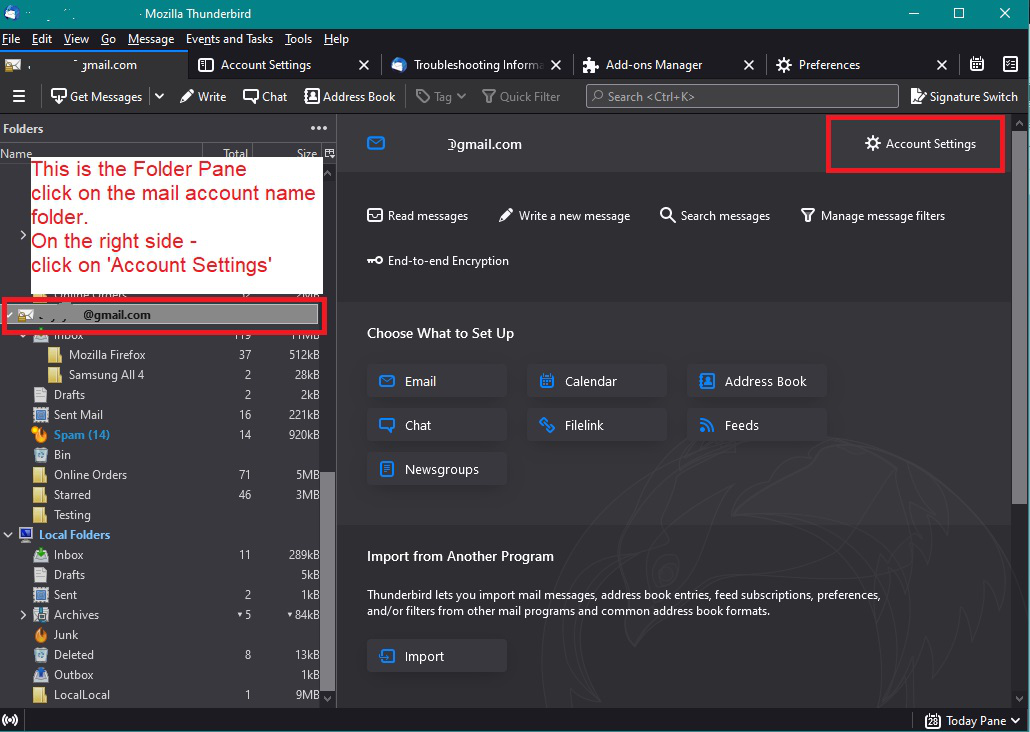Click Manage message filters
The width and height of the screenshot is (1030, 732).
click(x=873, y=216)
